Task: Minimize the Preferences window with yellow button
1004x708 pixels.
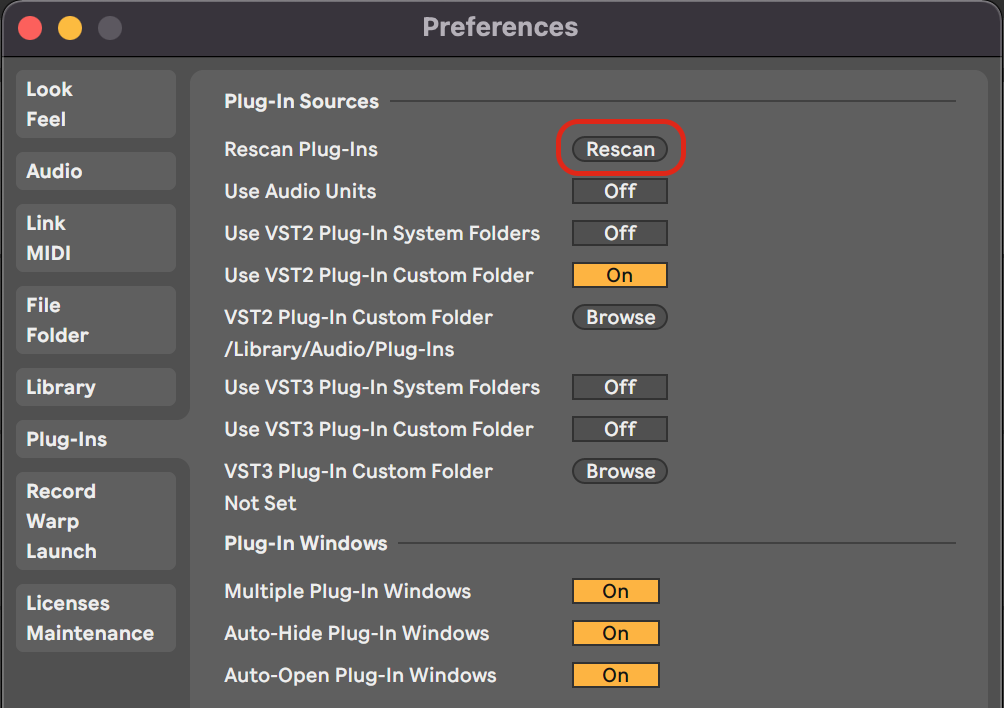Action: [70, 28]
